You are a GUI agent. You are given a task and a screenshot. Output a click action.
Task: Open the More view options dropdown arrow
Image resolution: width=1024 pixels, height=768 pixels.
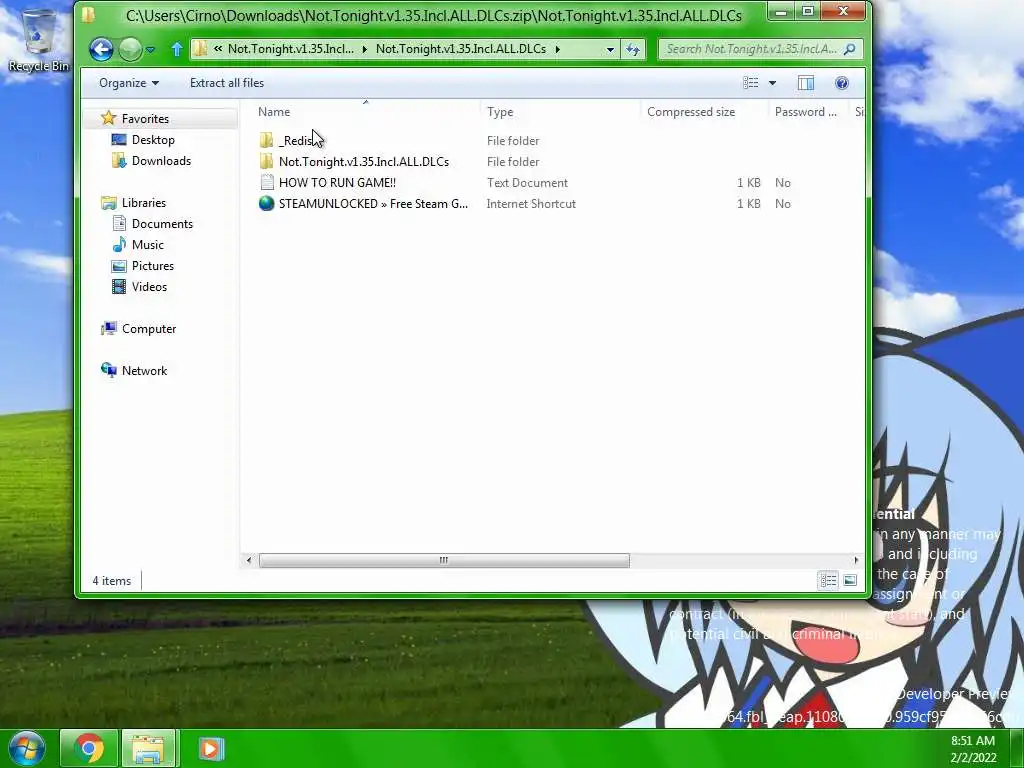tap(773, 83)
